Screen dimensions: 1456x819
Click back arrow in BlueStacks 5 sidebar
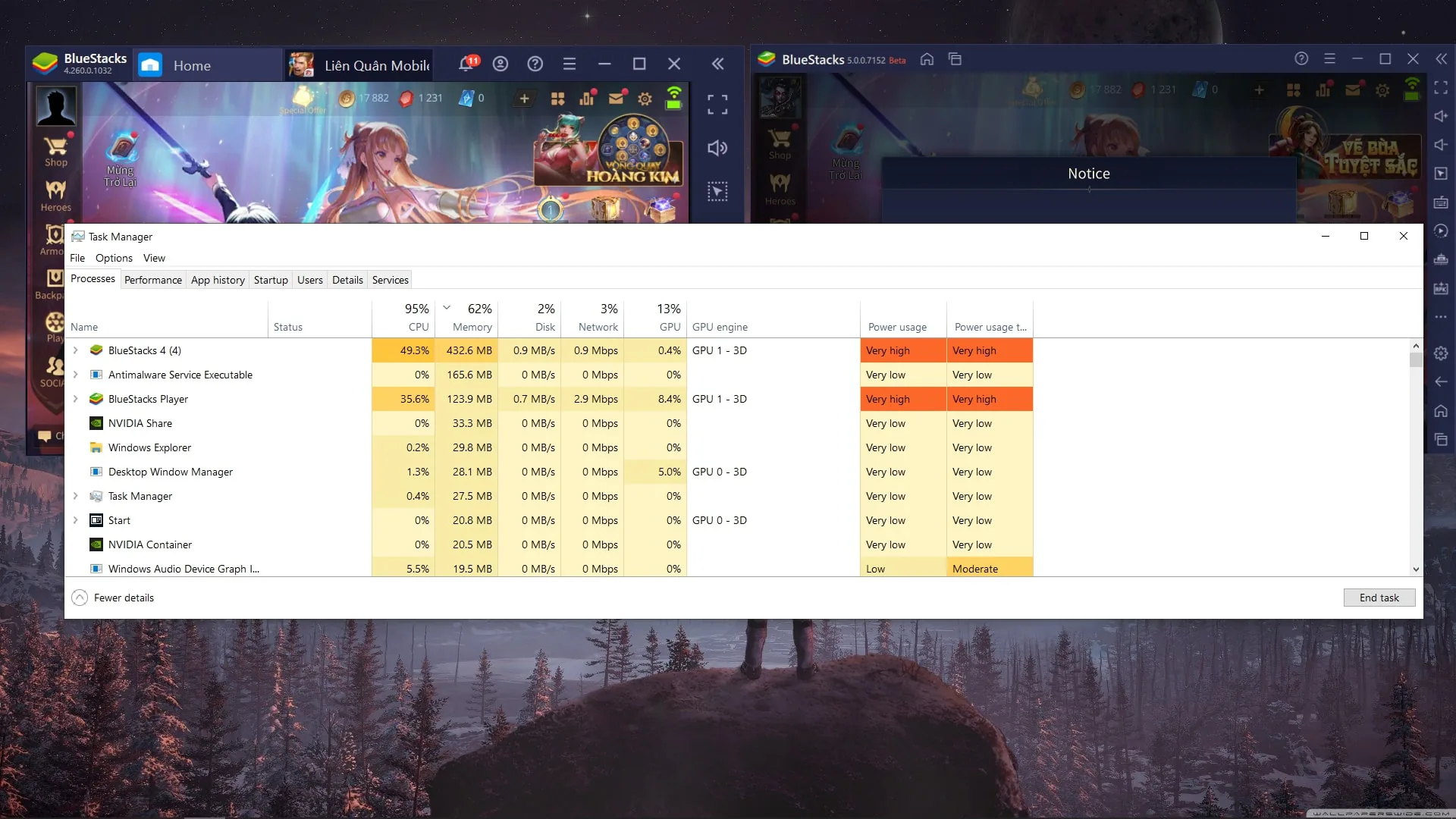tap(1441, 382)
